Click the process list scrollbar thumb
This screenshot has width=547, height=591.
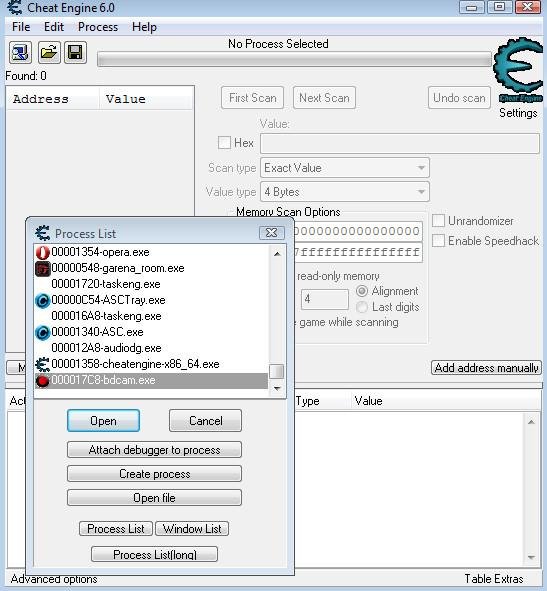[x=277, y=371]
